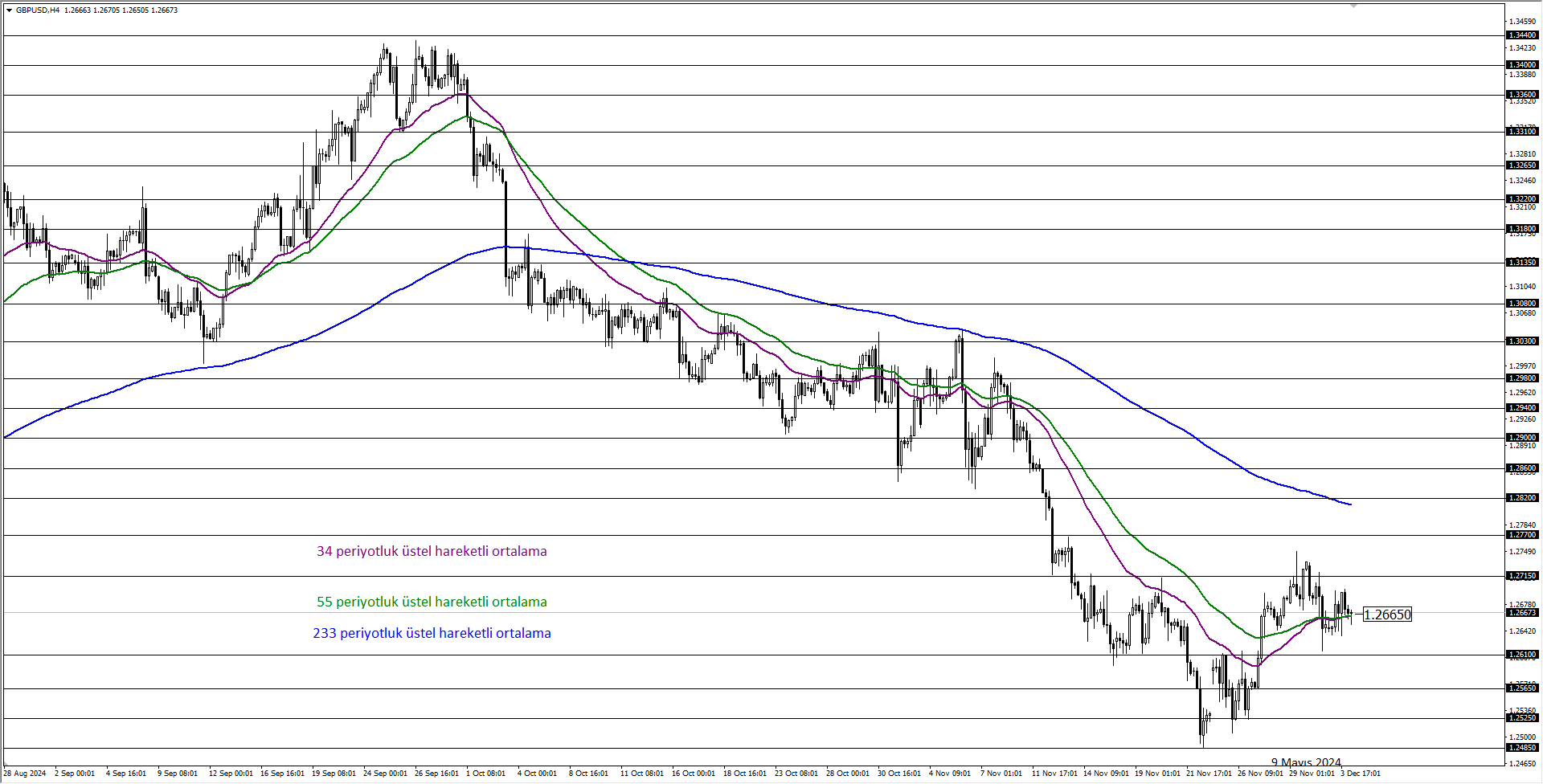This screenshot has height=784, width=1543.
Task: Click the 1.27150 horizontal line price tag
Action: [1522, 576]
